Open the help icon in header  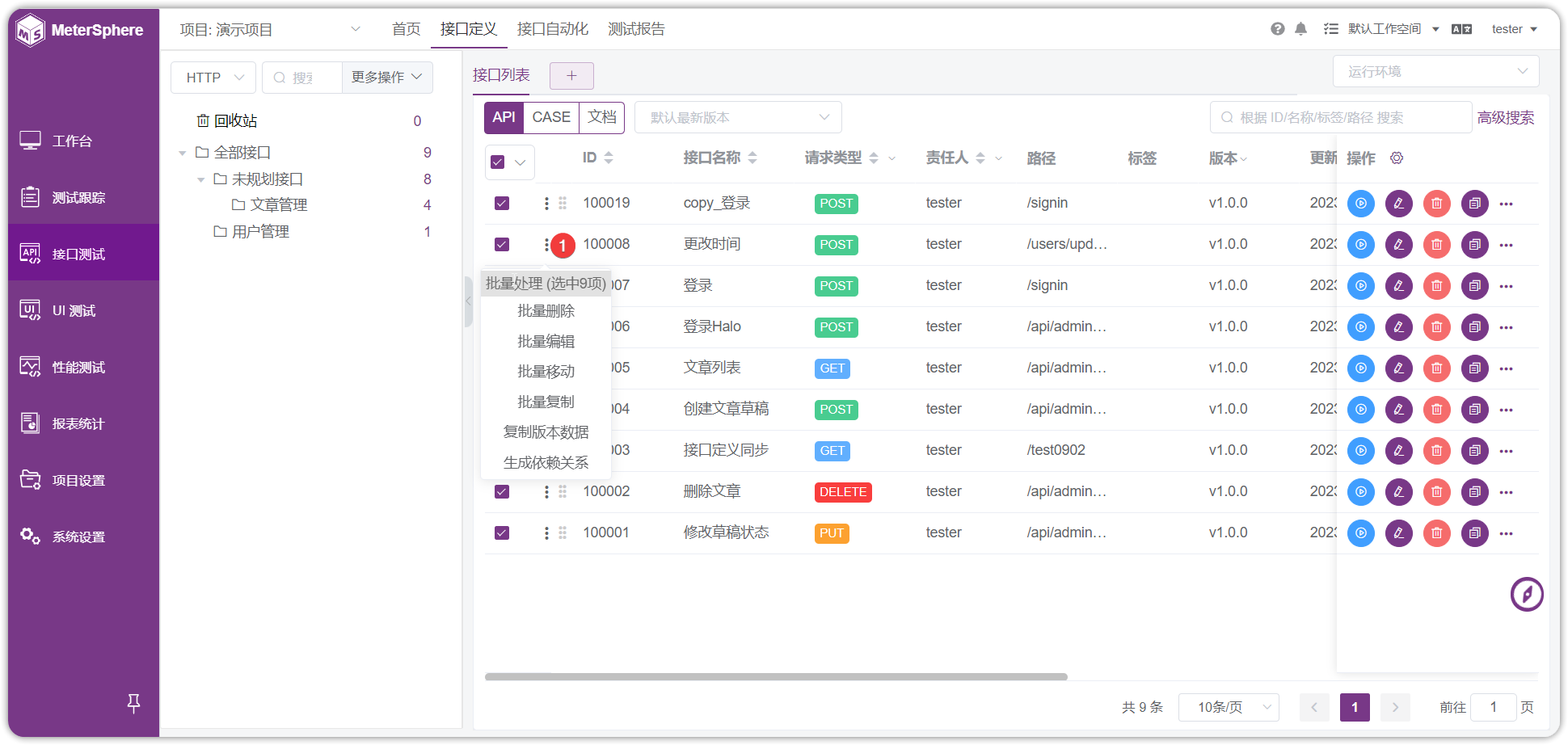pos(1278,29)
